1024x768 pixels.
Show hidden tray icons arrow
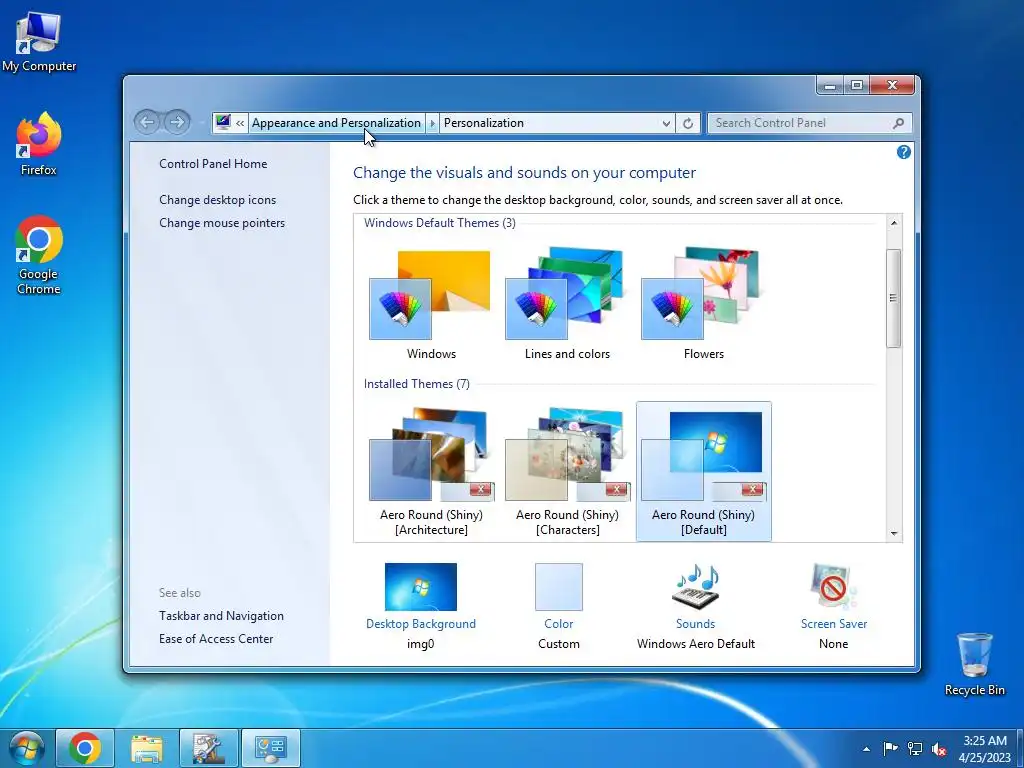tap(866, 749)
